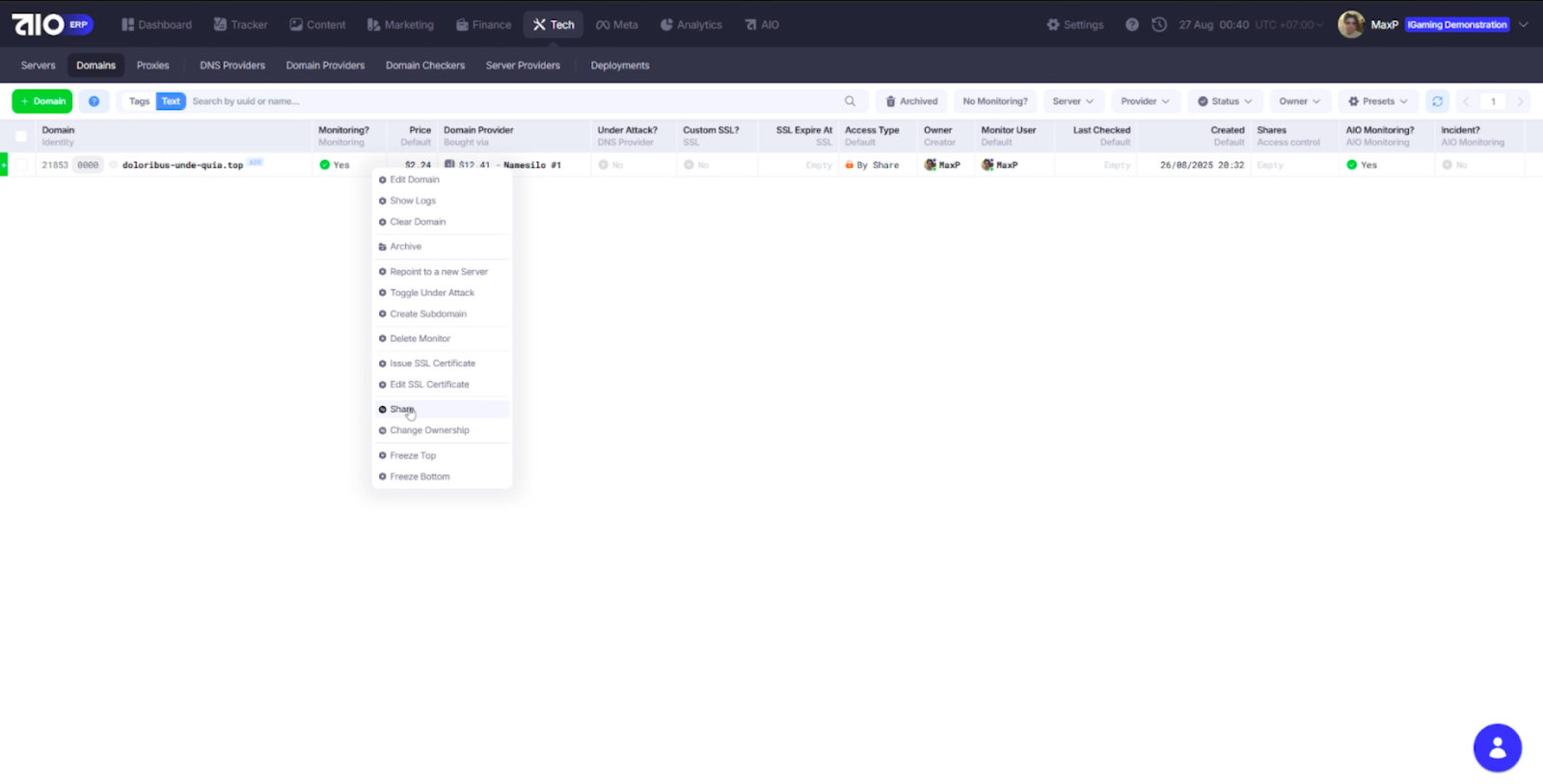This screenshot has height=784, width=1543.
Task: Toggle the Archived filter
Action: [x=911, y=101]
